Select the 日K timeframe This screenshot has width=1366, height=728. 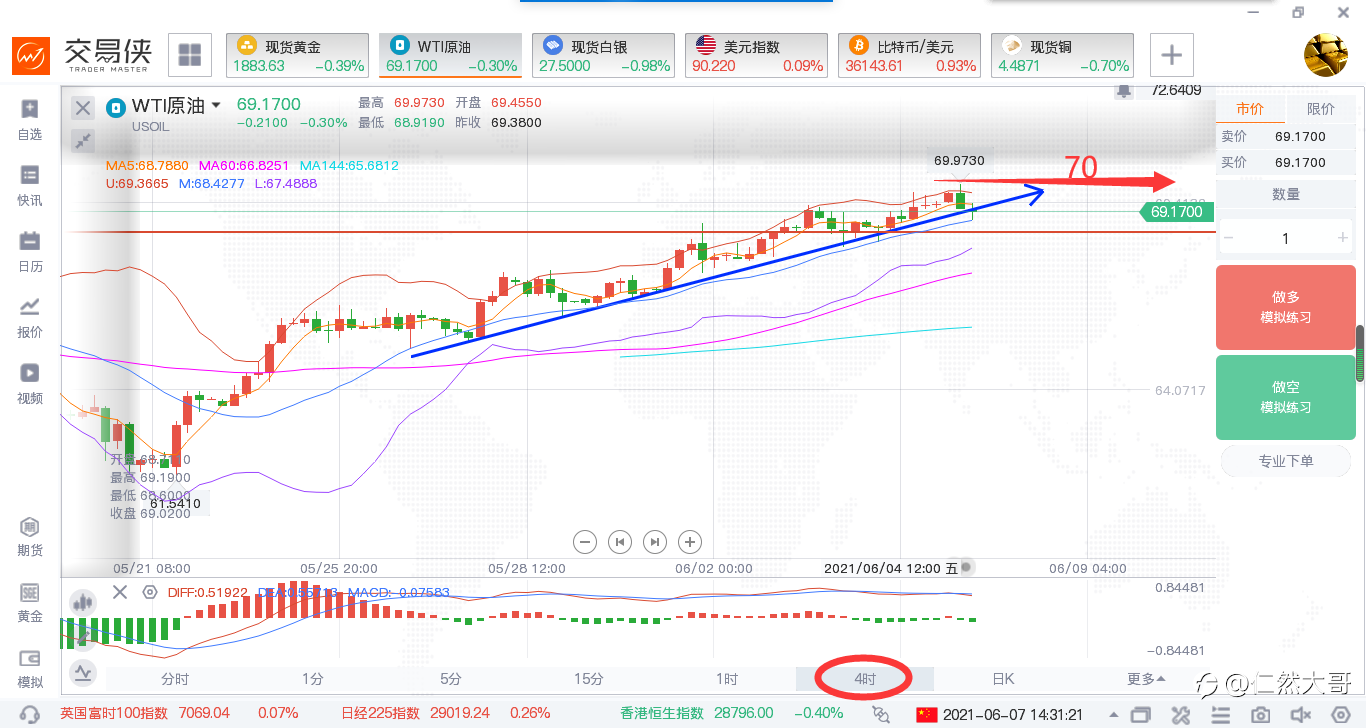[1003, 679]
